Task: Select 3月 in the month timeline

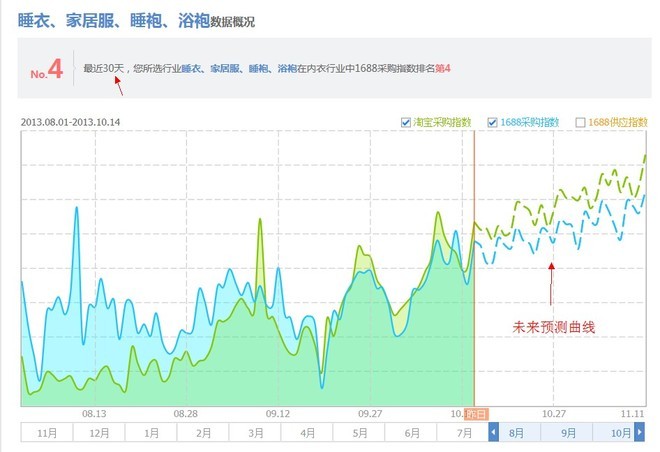Action: 256,433
